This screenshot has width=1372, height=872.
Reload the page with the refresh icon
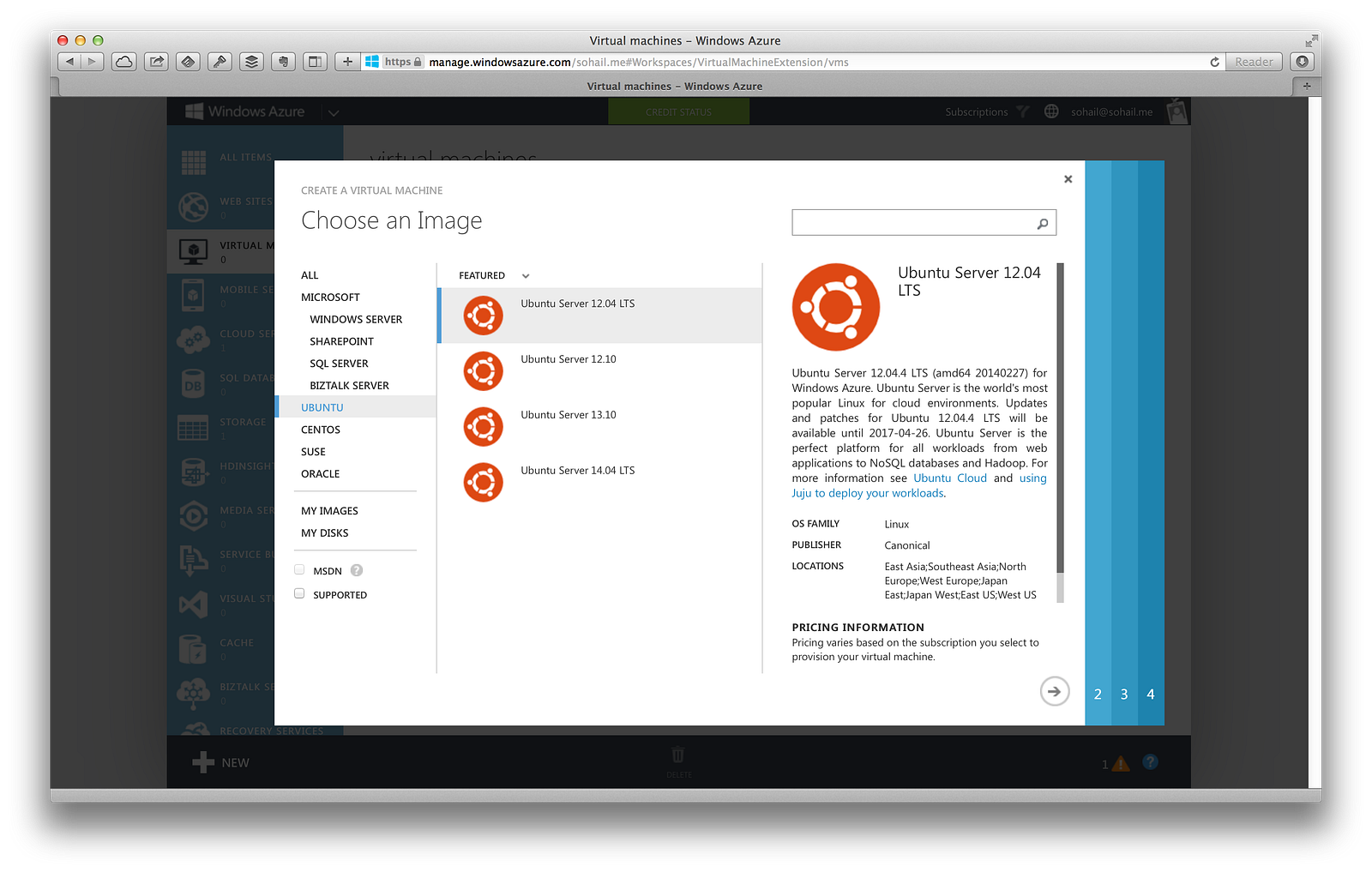pyautogui.click(x=1214, y=62)
